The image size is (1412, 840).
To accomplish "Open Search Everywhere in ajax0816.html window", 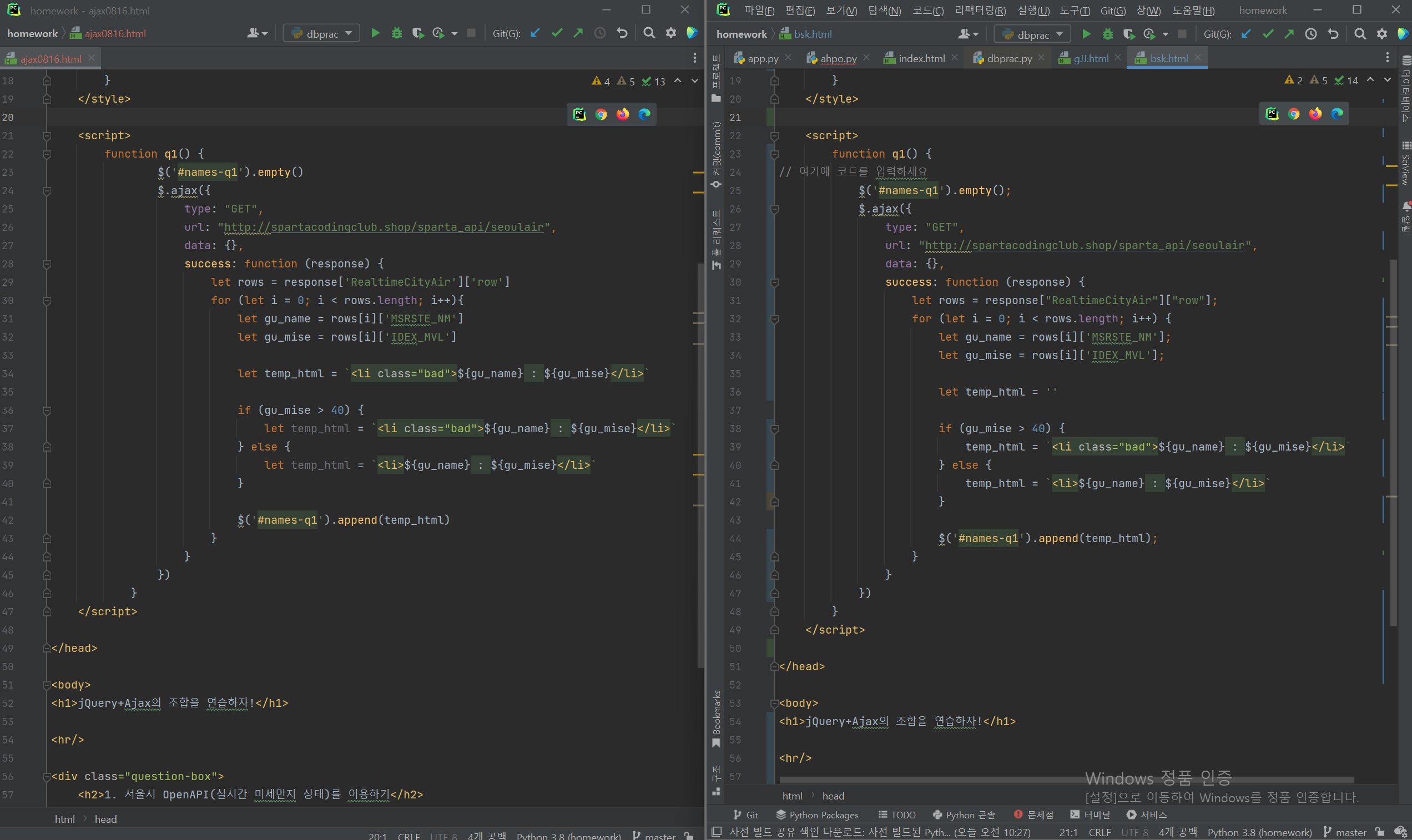I will pyautogui.click(x=649, y=33).
